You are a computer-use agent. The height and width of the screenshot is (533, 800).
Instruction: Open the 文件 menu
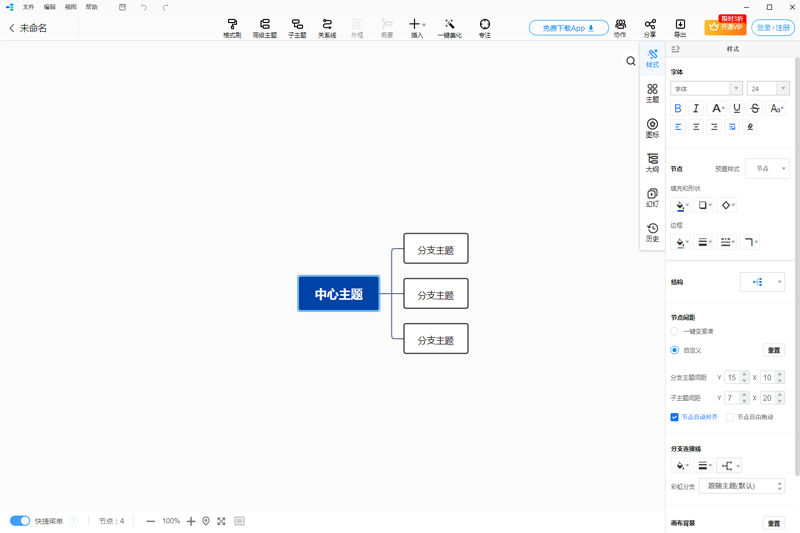(28, 7)
